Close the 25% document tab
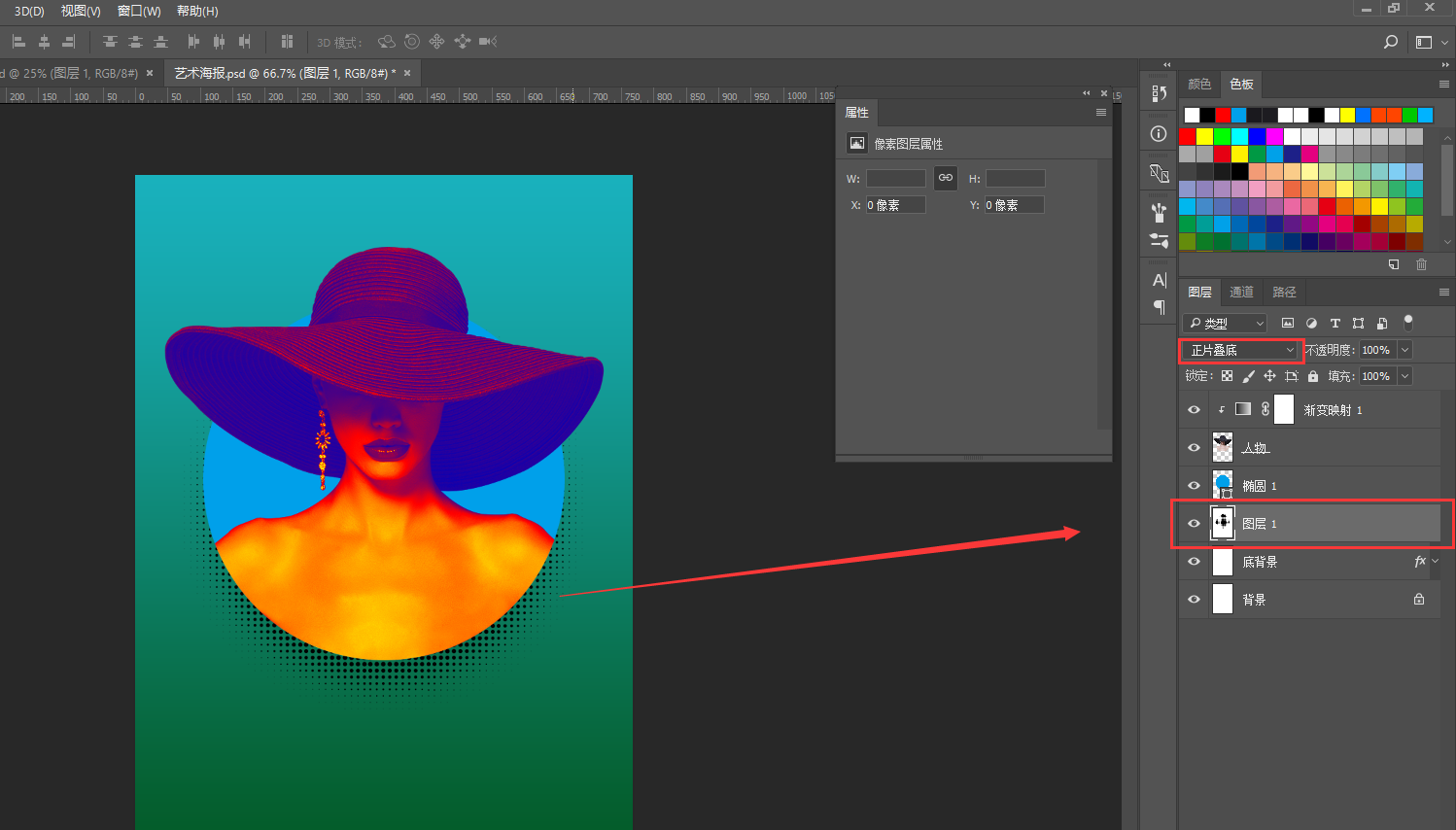The width and height of the screenshot is (1456, 830). pyautogui.click(x=150, y=73)
